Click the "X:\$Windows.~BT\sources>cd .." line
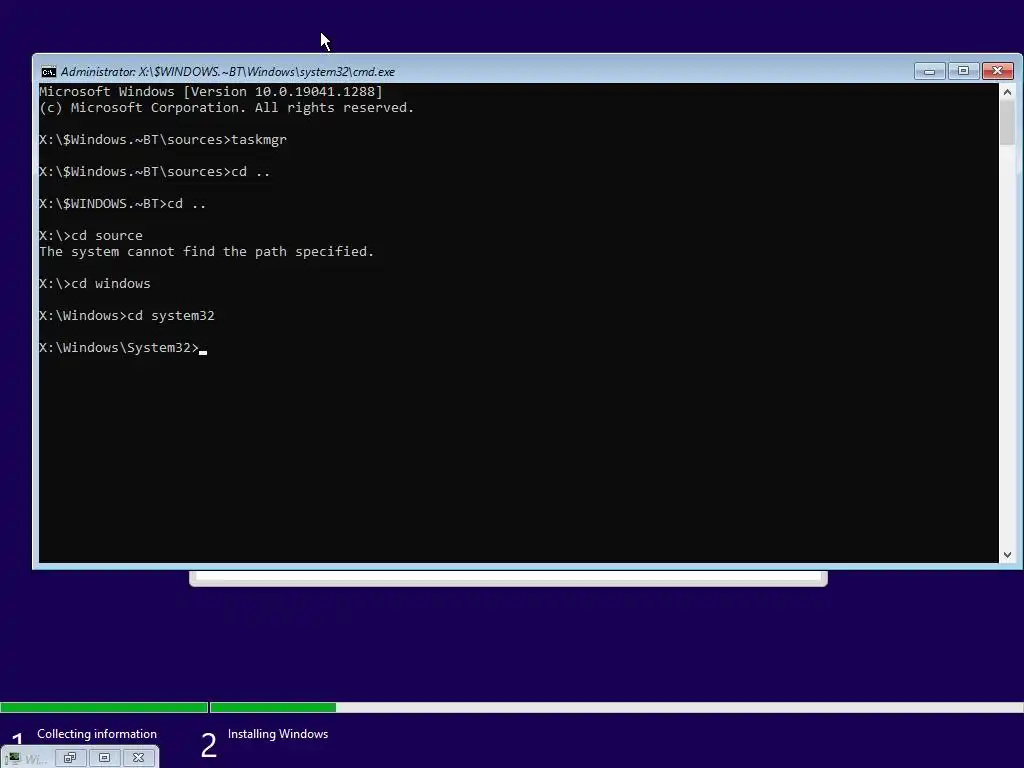 (155, 172)
